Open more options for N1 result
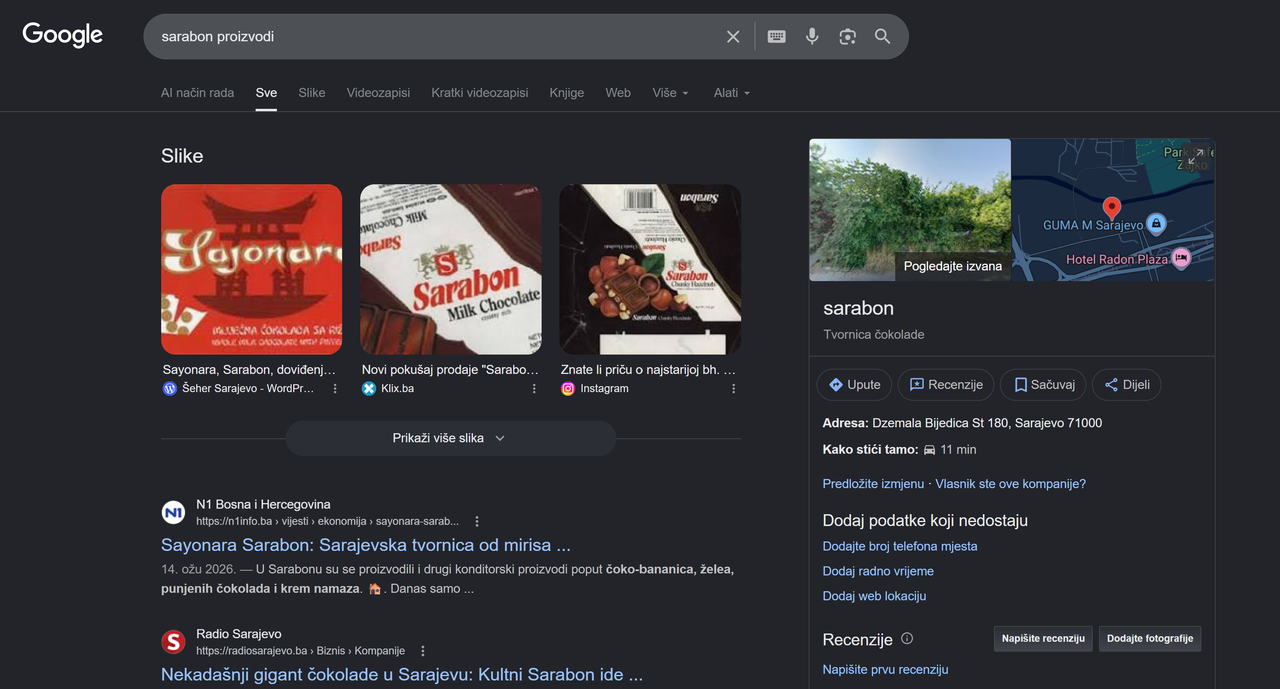The image size is (1280, 689). tap(477, 522)
